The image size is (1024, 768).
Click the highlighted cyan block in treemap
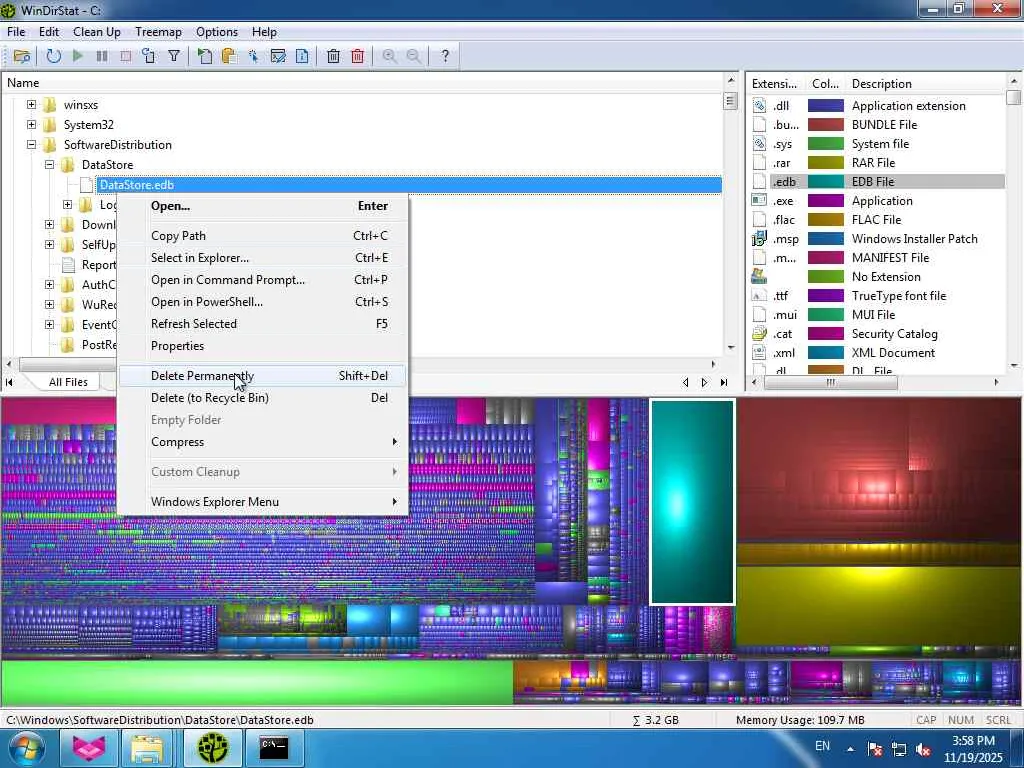point(692,501)
